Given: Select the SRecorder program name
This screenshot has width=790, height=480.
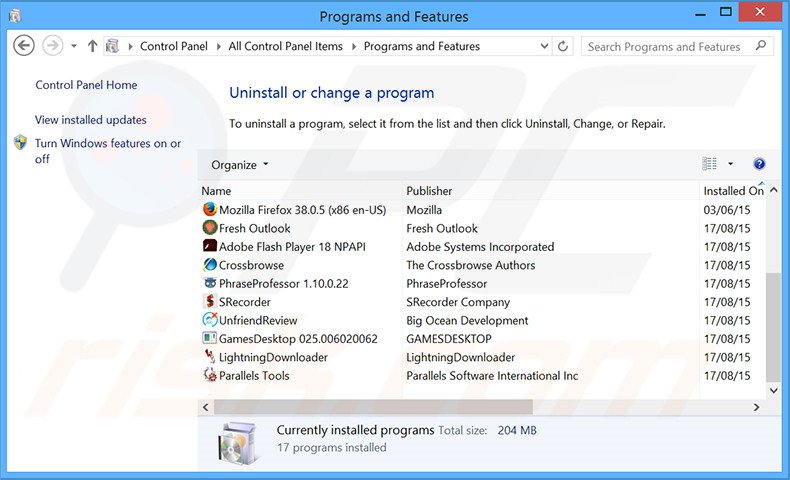Looking at the screenshot, I should coord(244,302).
